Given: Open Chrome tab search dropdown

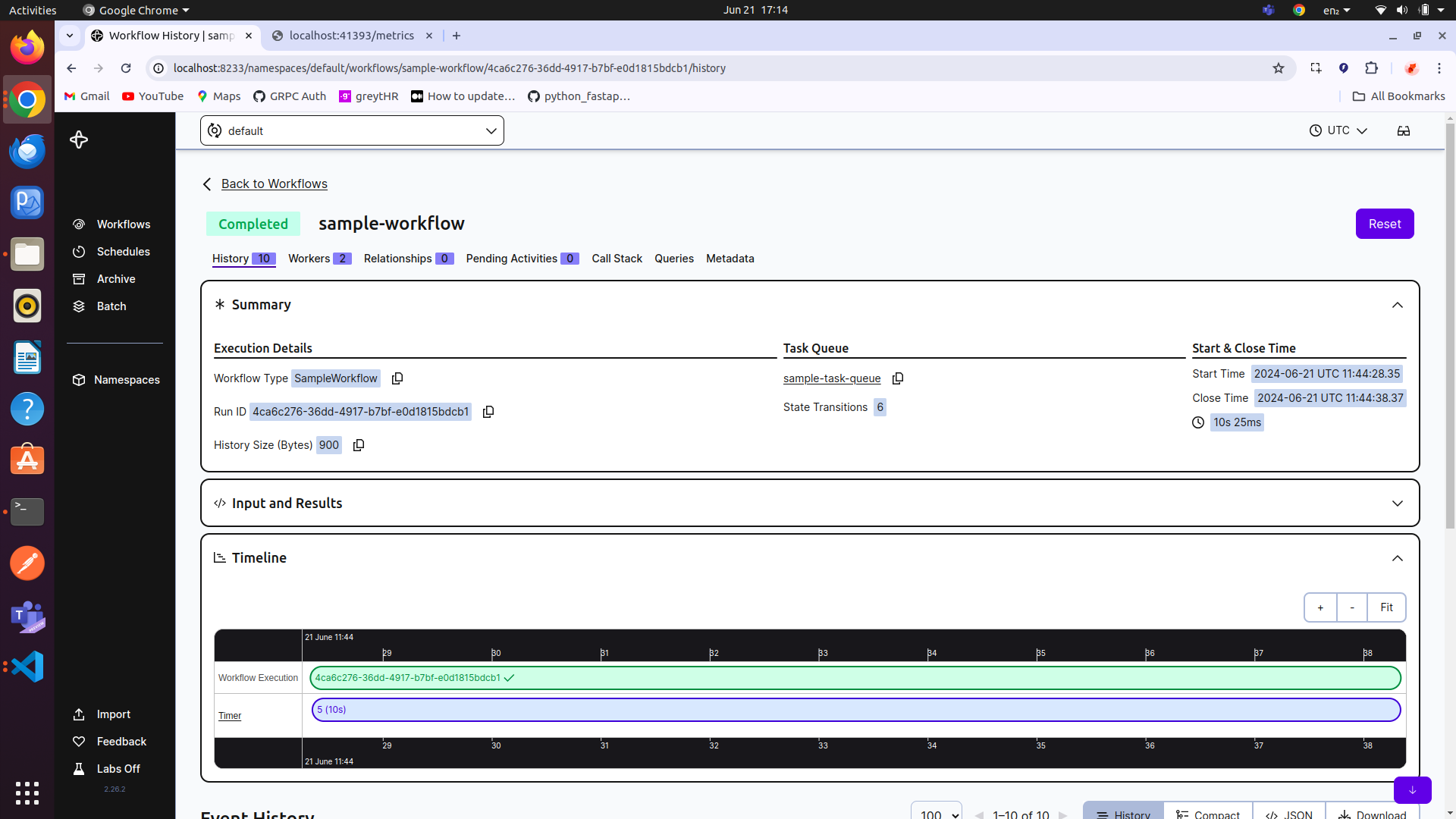Looking at the screenshot, I should tap(70, 36).
